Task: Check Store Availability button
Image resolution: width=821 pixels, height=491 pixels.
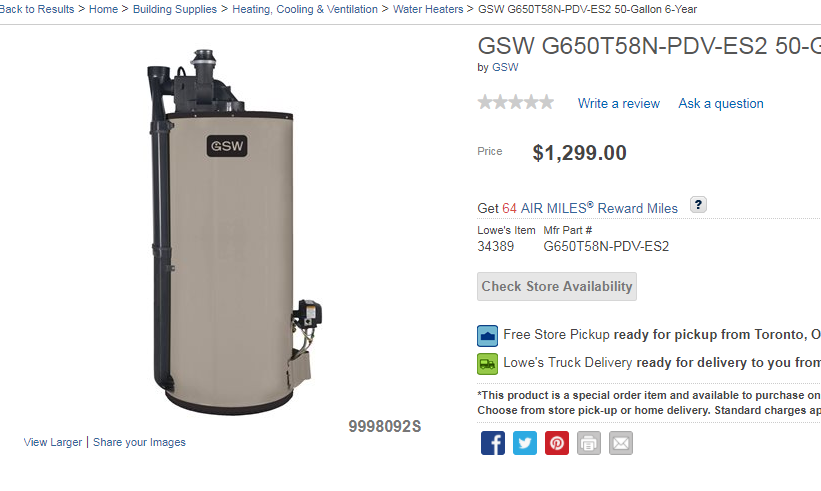Action: [x=557, y=286]
